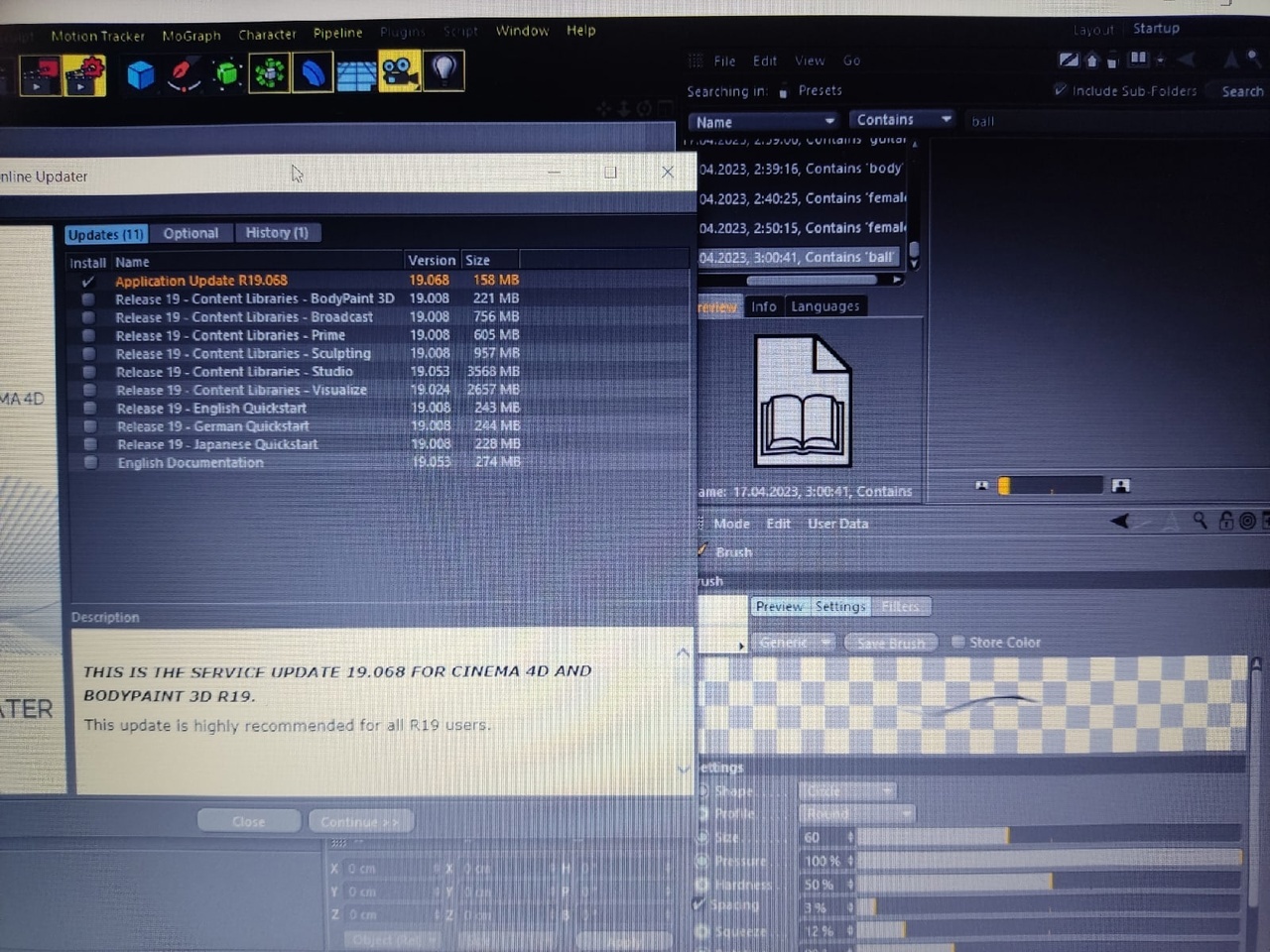Click the Close button in Online Updater

(248, 821)
